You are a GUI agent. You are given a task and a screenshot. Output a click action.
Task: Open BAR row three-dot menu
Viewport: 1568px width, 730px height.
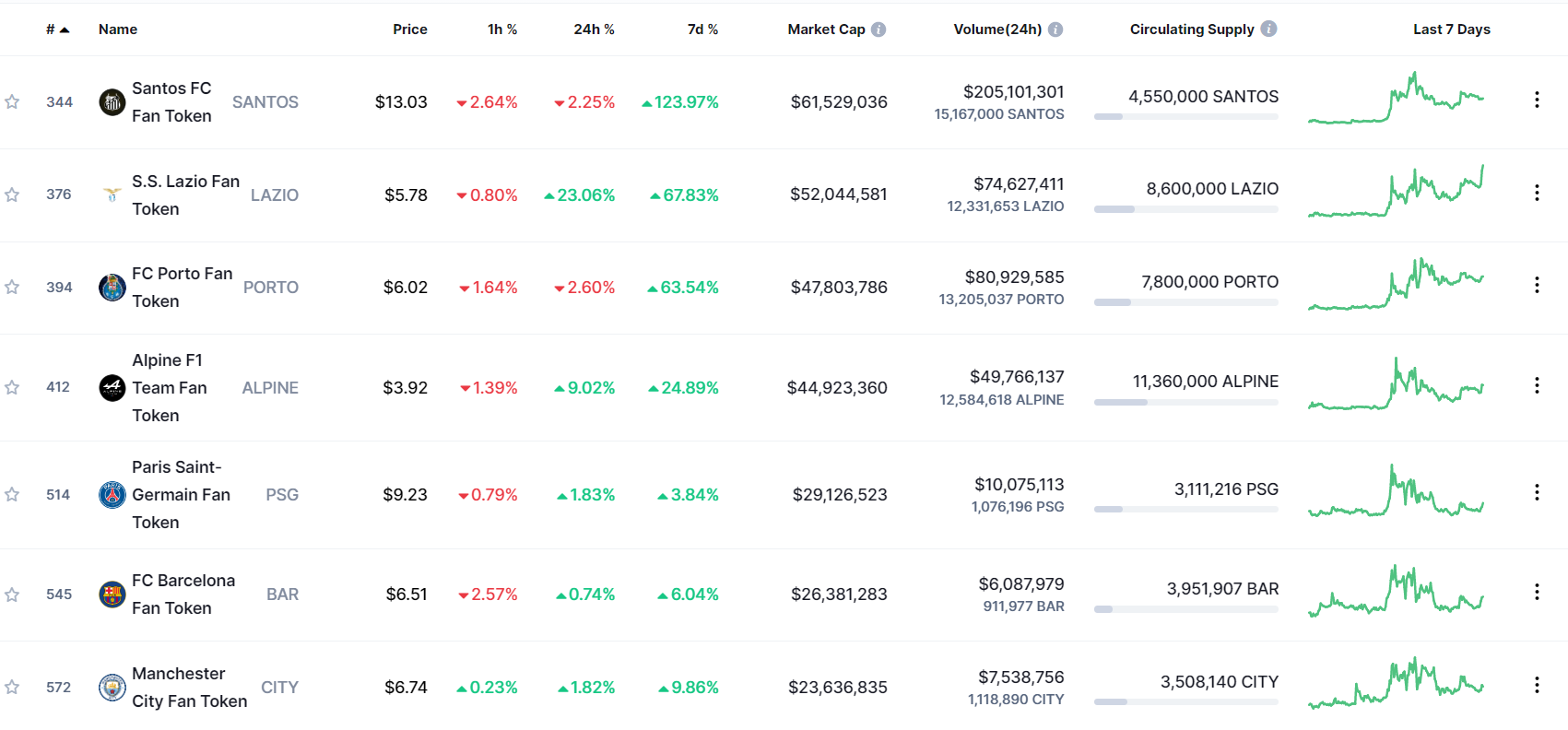click(x=1537, y=592)
